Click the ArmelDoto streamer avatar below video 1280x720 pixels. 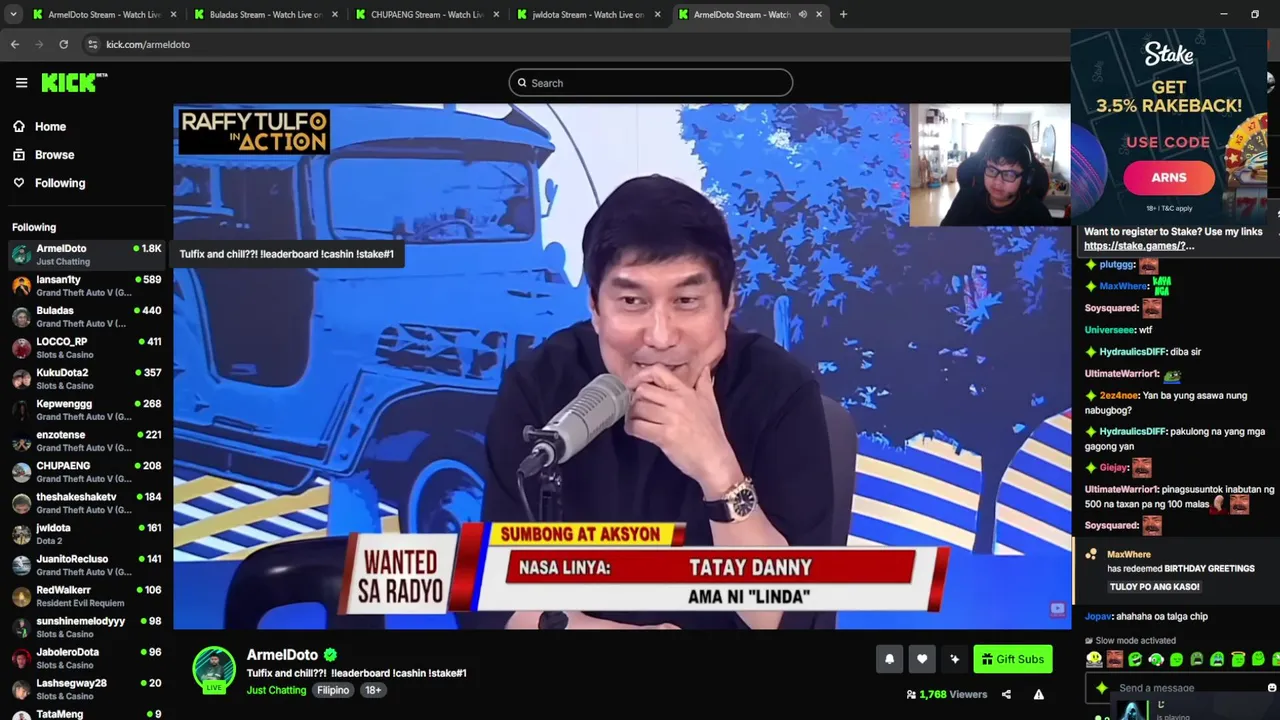click(x=214, y=669)
